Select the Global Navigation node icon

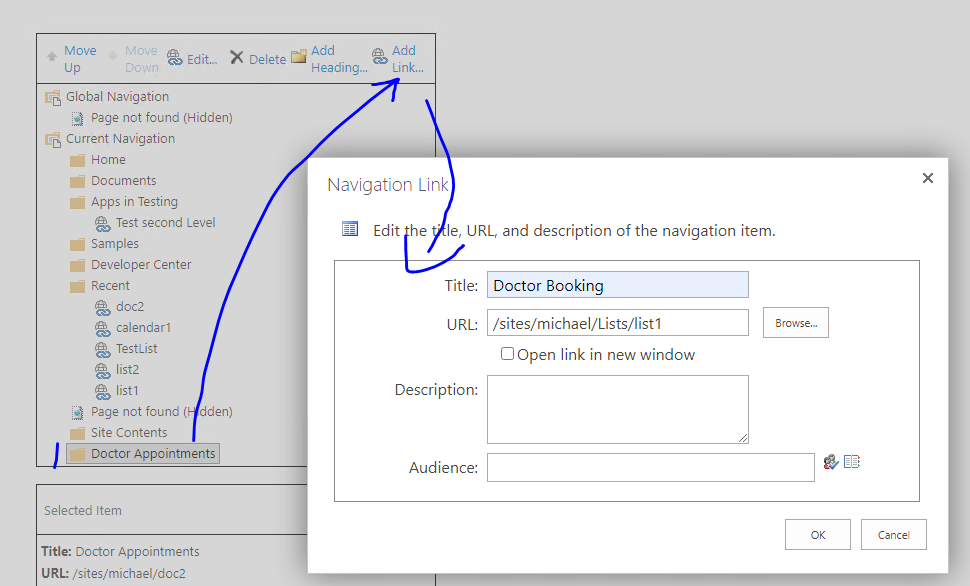53,98
